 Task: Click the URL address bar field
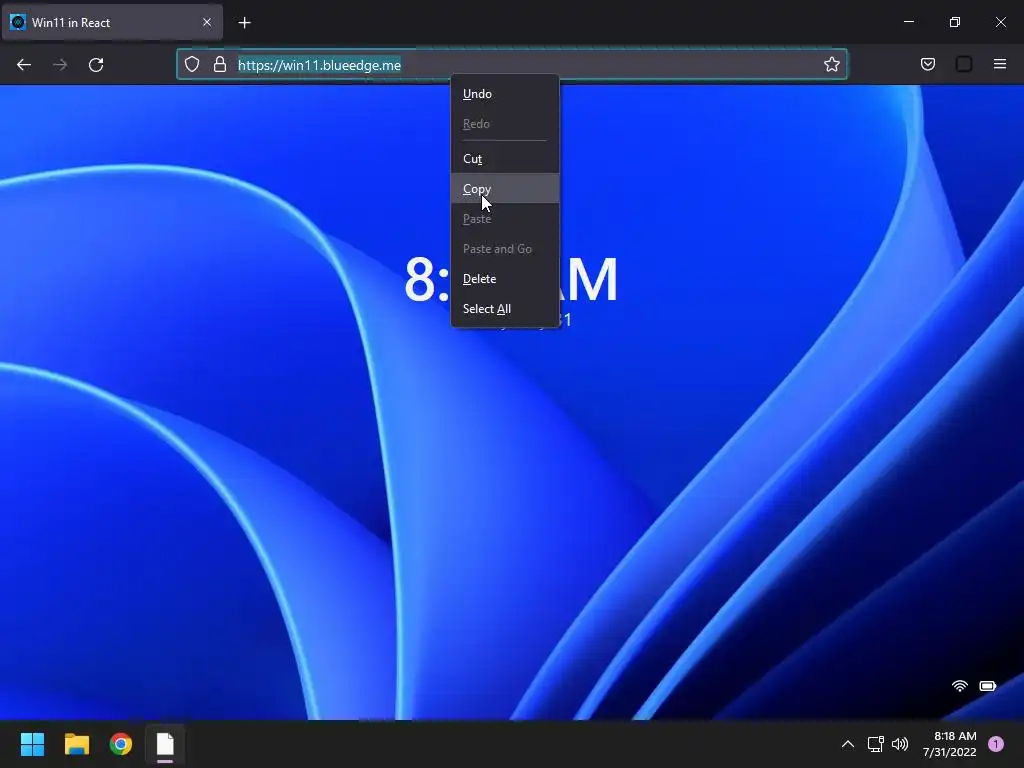pyautogui.click(x=512, y=64)
